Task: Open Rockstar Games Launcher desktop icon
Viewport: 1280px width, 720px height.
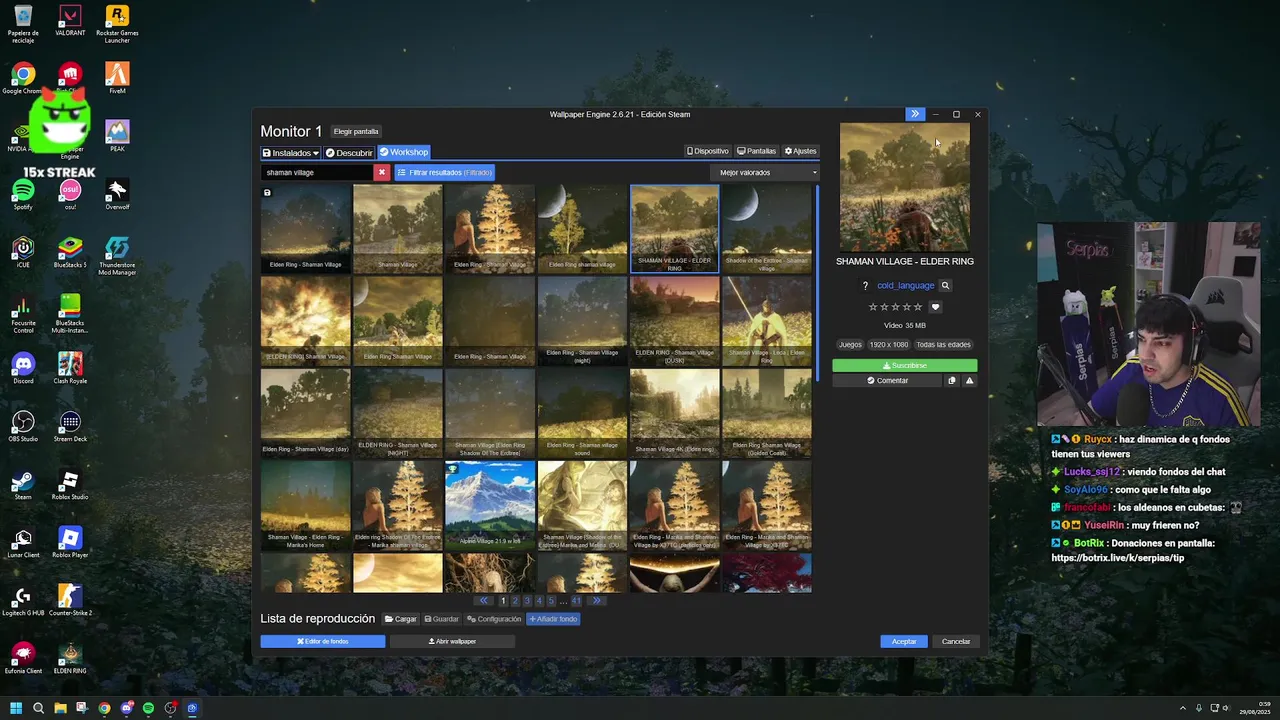Action: (117, 25)
